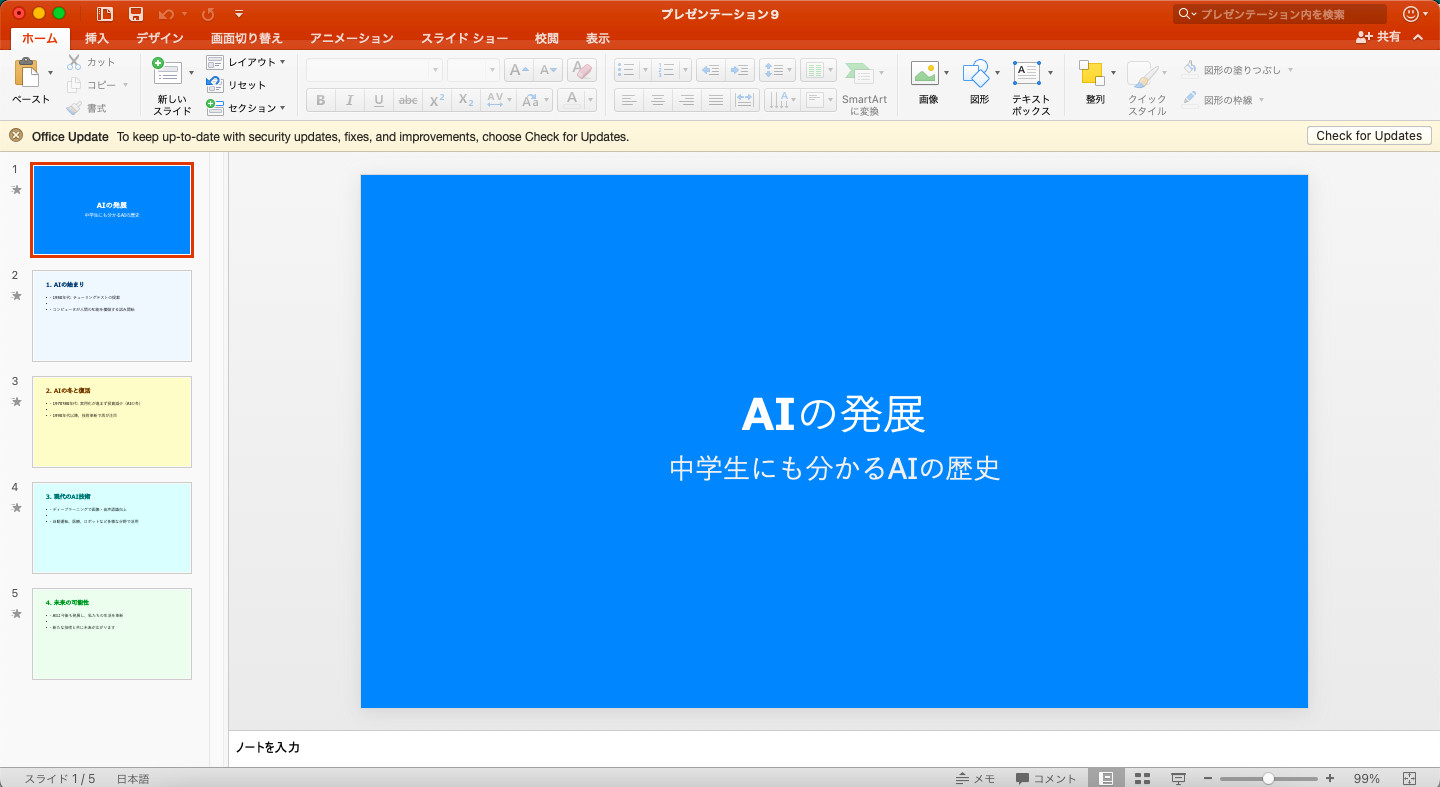
Task: Dismiss the Office Update notification bar
Action: tap(16, 136)
